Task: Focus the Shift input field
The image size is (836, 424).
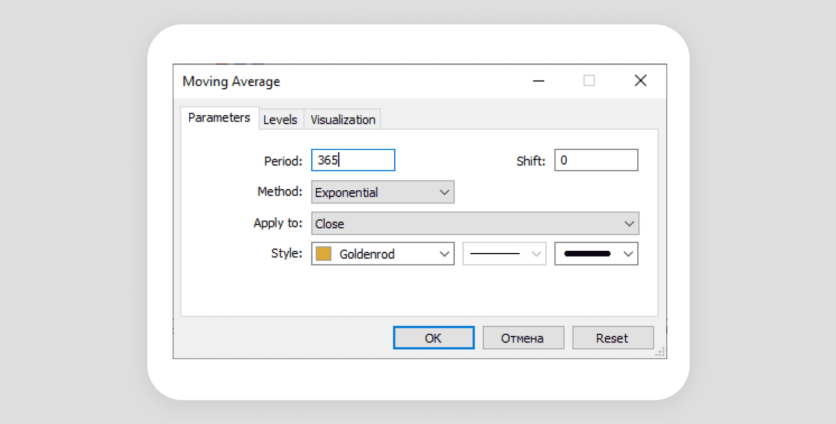Action: coord(596,160)
